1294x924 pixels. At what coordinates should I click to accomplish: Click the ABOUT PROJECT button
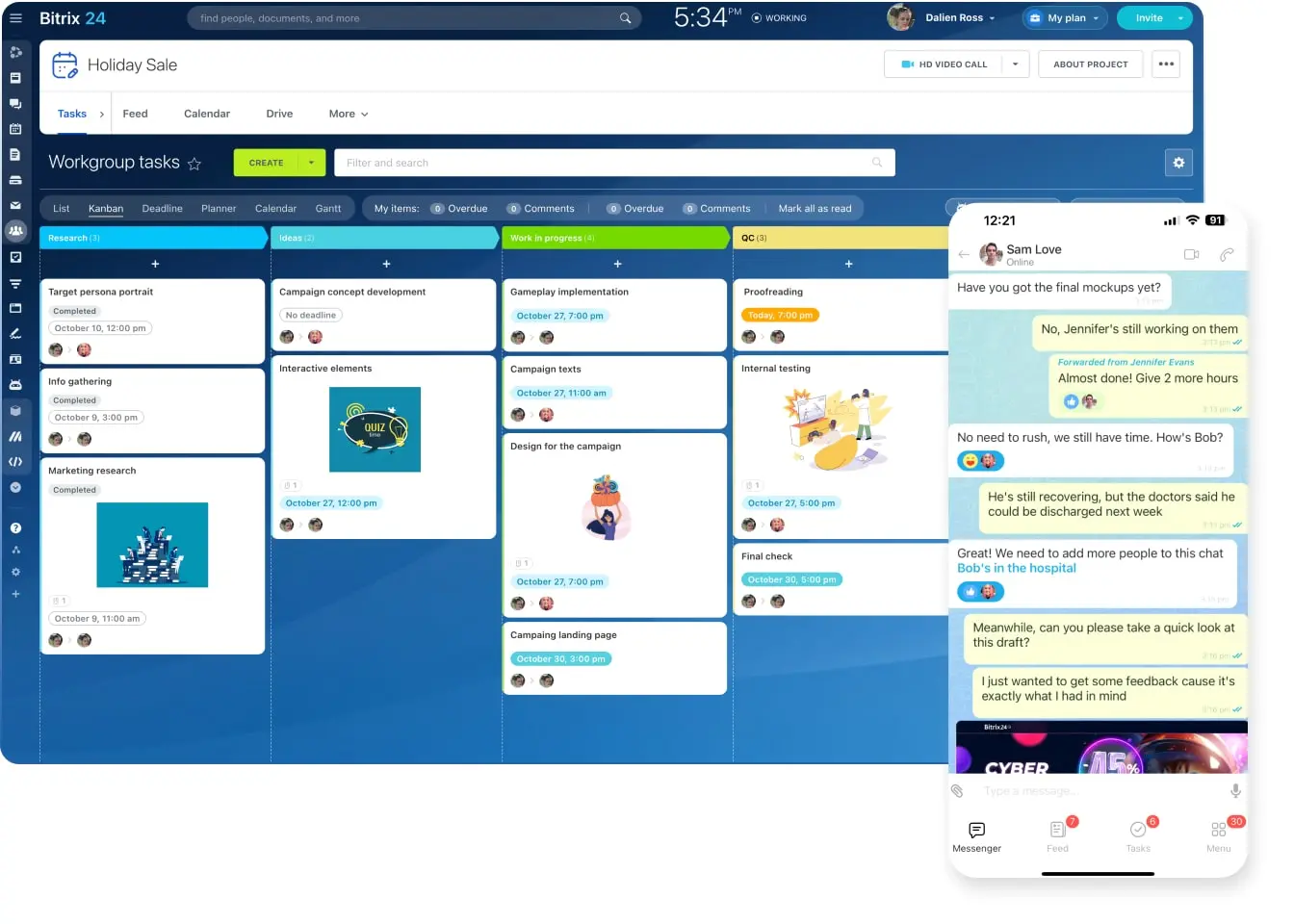coord(1090,64)
